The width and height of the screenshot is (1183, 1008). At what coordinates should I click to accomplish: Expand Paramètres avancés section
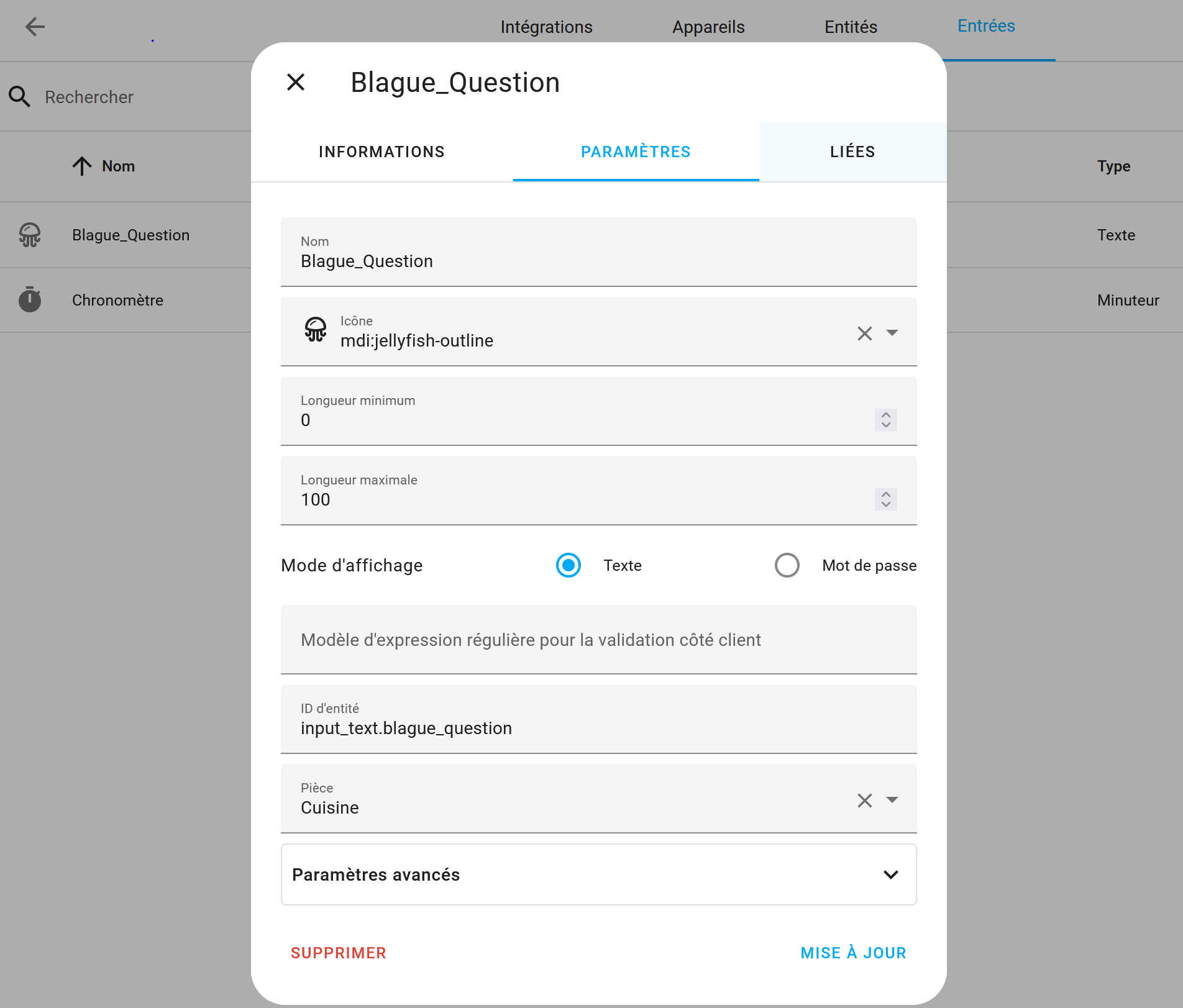pyautogui.click(x=599, y=874)
